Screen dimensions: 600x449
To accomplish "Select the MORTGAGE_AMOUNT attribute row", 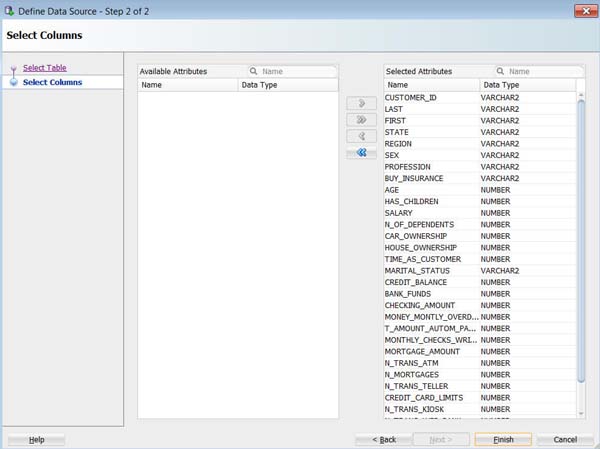I will click(x=480, y=351).
